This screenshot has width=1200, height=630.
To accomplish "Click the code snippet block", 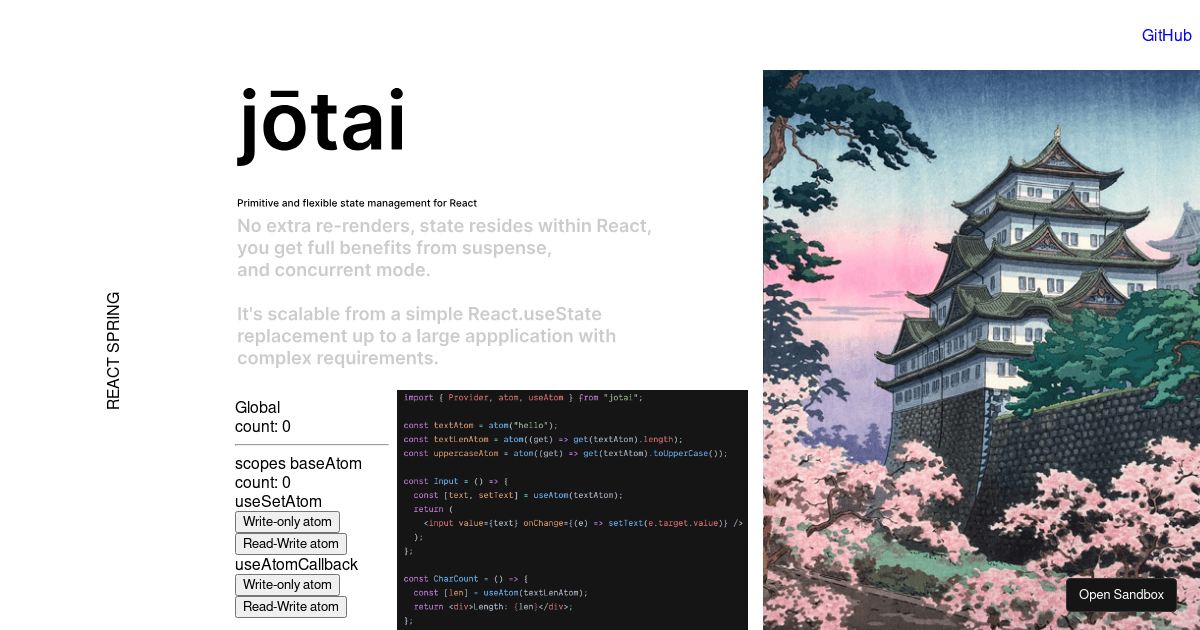I will 572,510.
